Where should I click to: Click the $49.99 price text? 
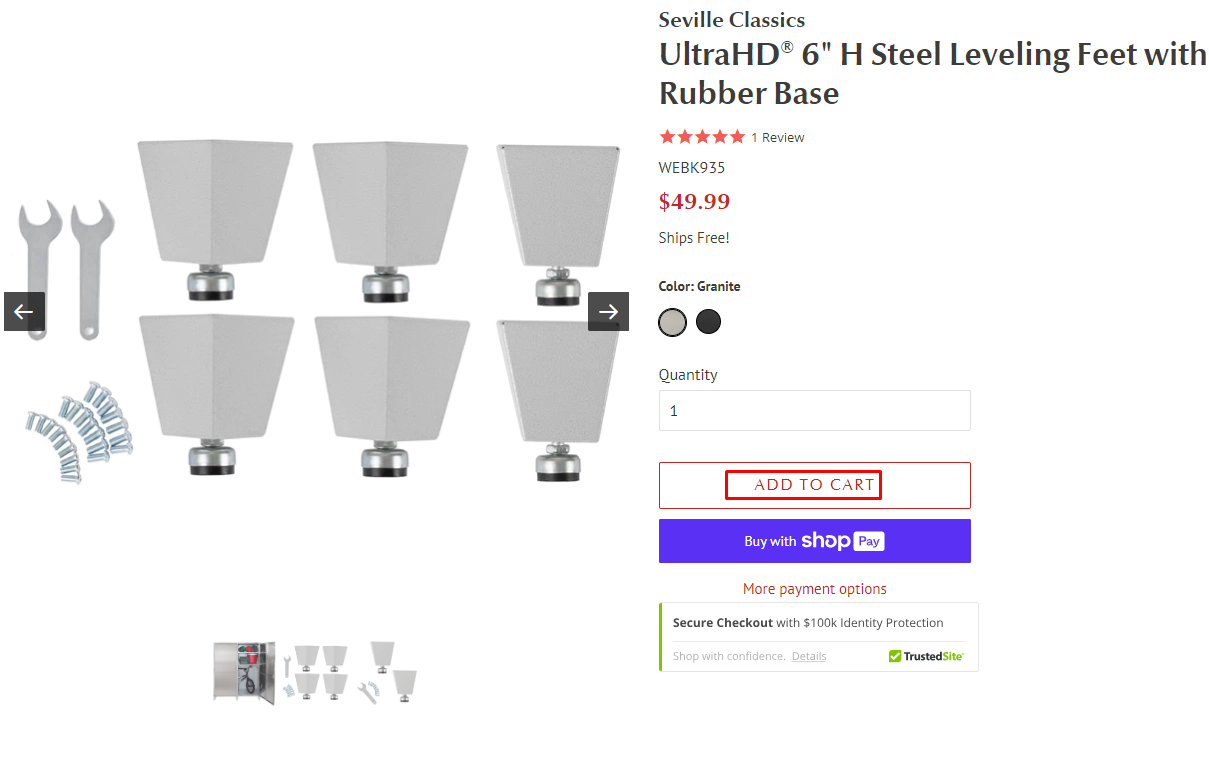[694, 201]
